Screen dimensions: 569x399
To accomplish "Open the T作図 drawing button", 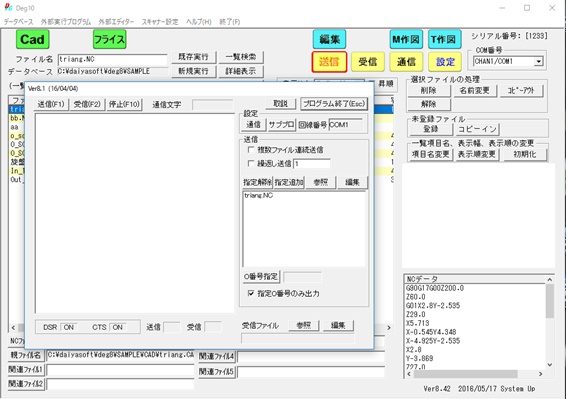I will coord(445,39).
